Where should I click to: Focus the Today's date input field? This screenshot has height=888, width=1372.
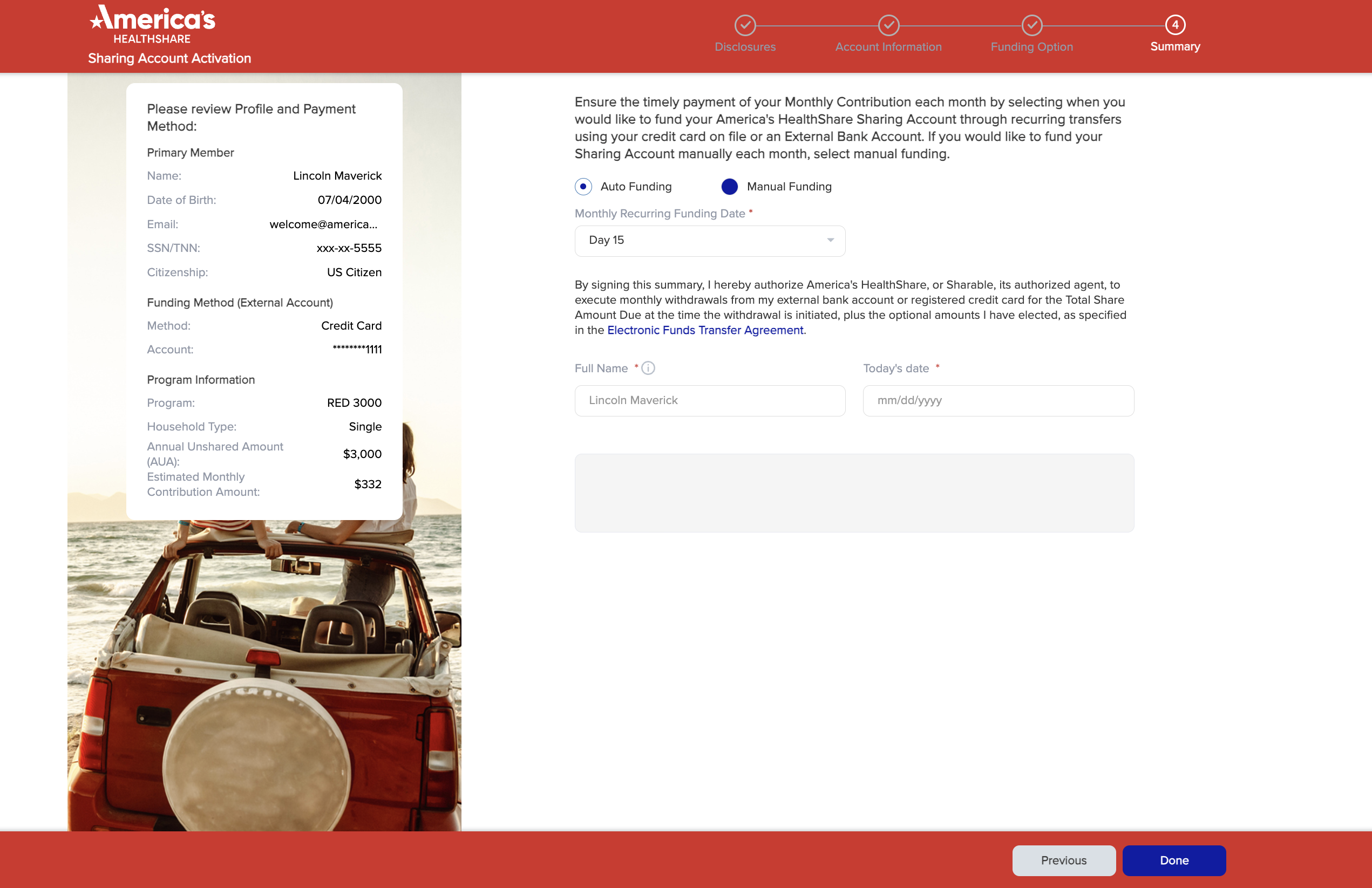pos(998,401)
